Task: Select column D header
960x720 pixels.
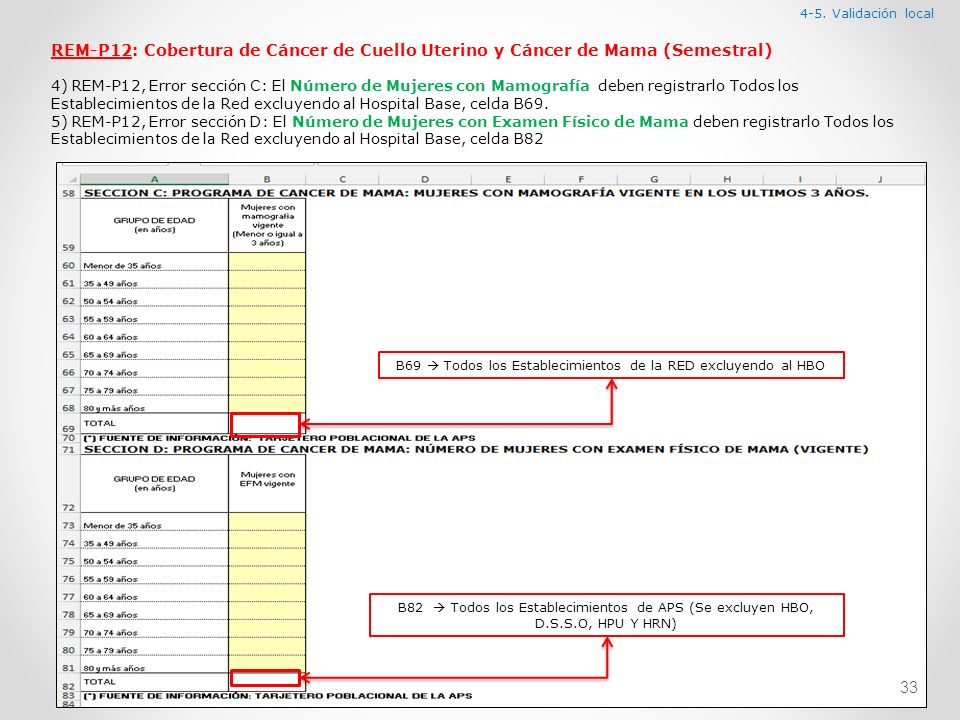Action: tap(425, 179)
